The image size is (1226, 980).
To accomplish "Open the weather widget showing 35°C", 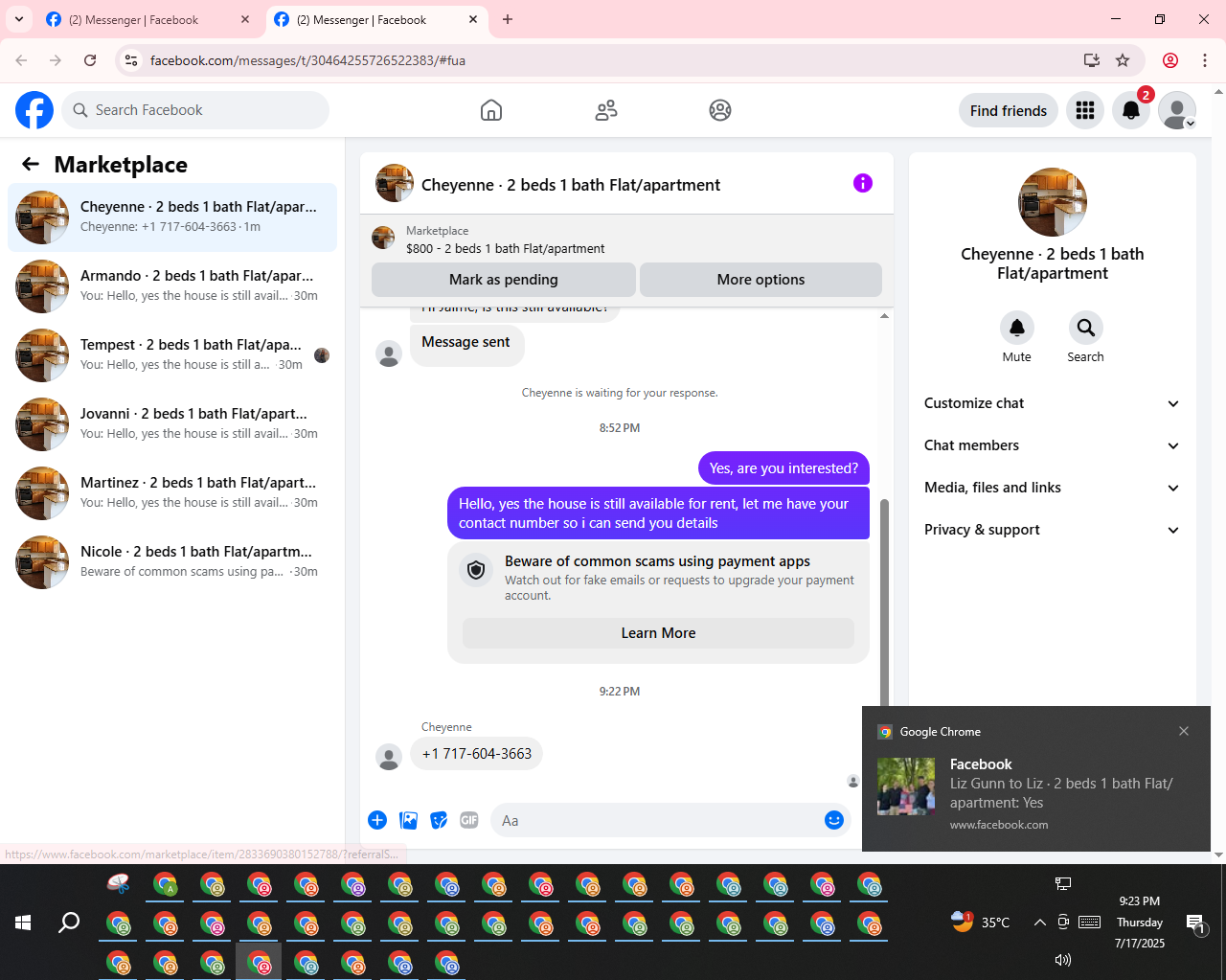I will pyautogui.click(x=980, y=922).
